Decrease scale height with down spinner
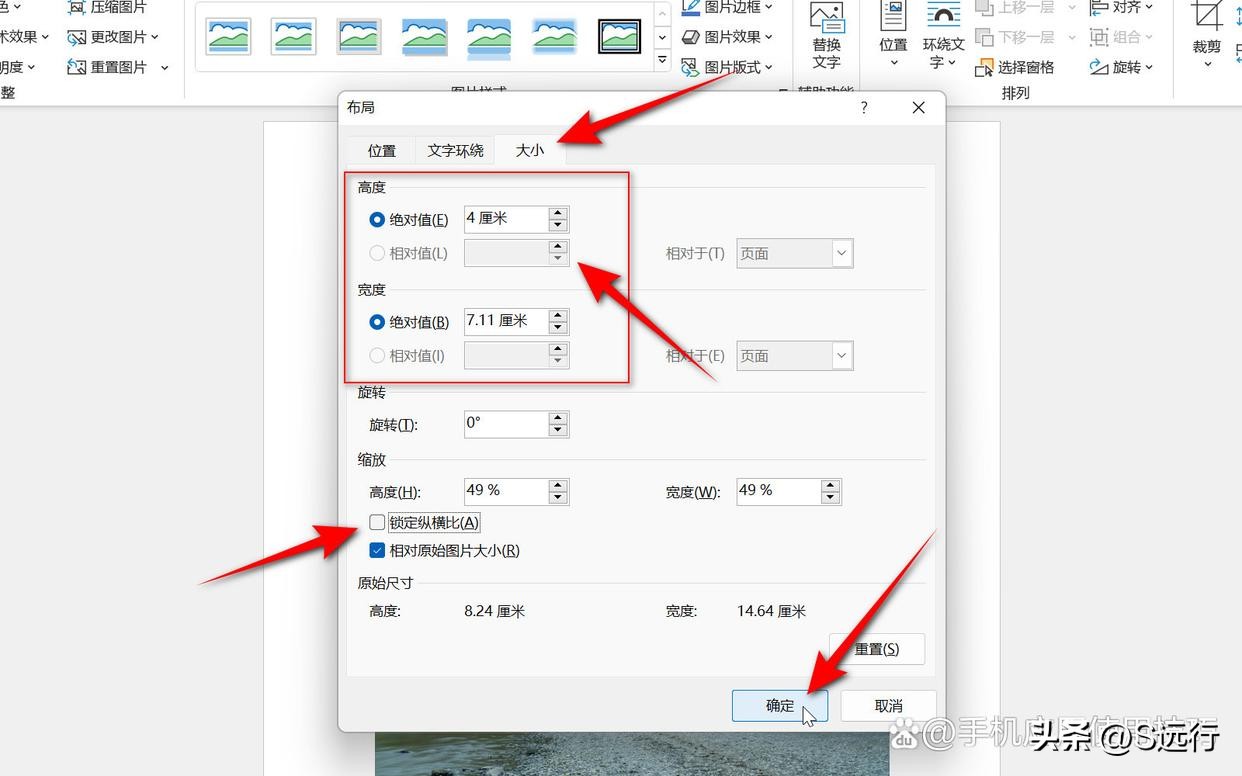This screenshot has width=1242, height=776. coord(558,497)
